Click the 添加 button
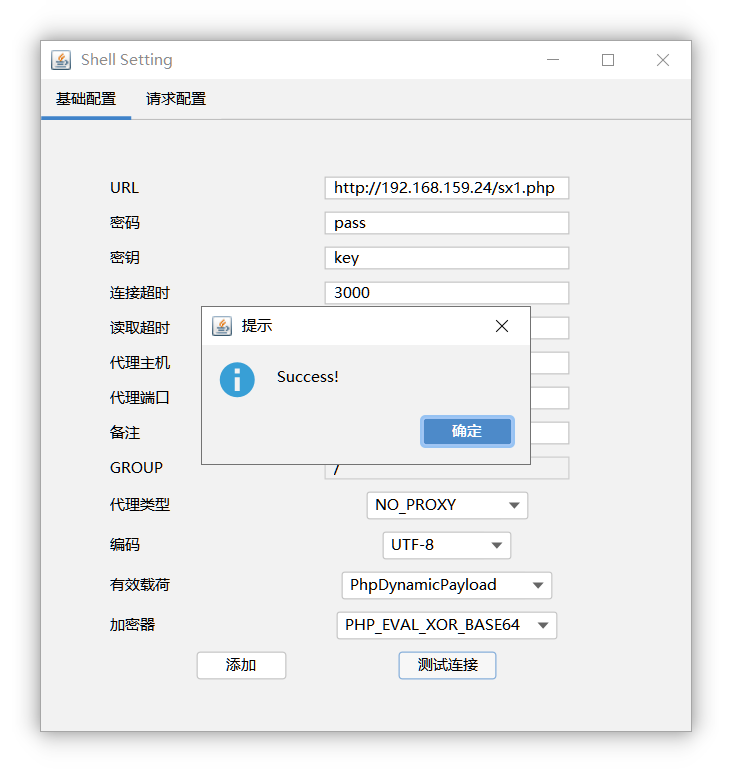The height and width of the screenshot is (772, 732). coord(241,665)
